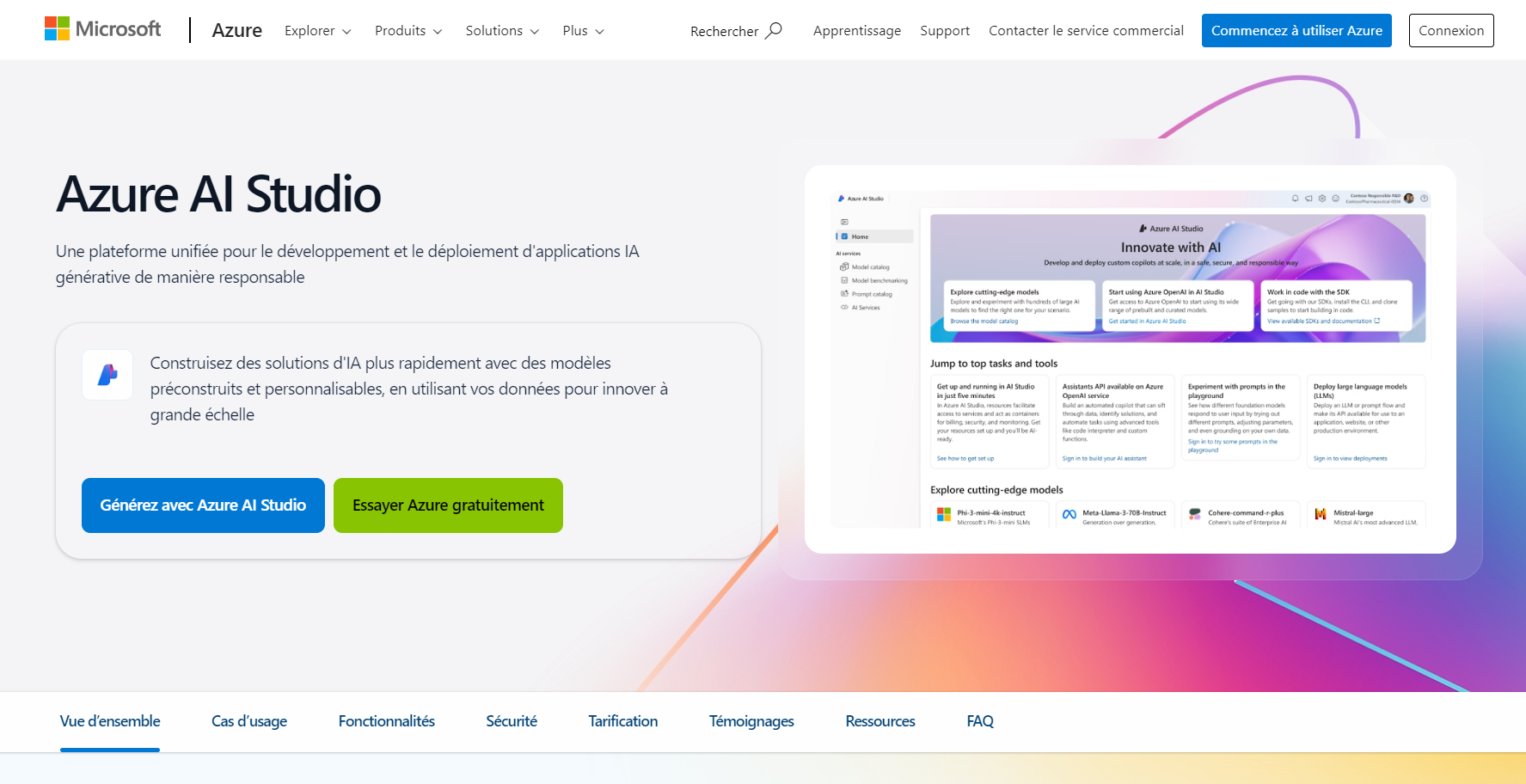Open the Apprentissage link
This screenshot has height=784, width=1526.
857,31
